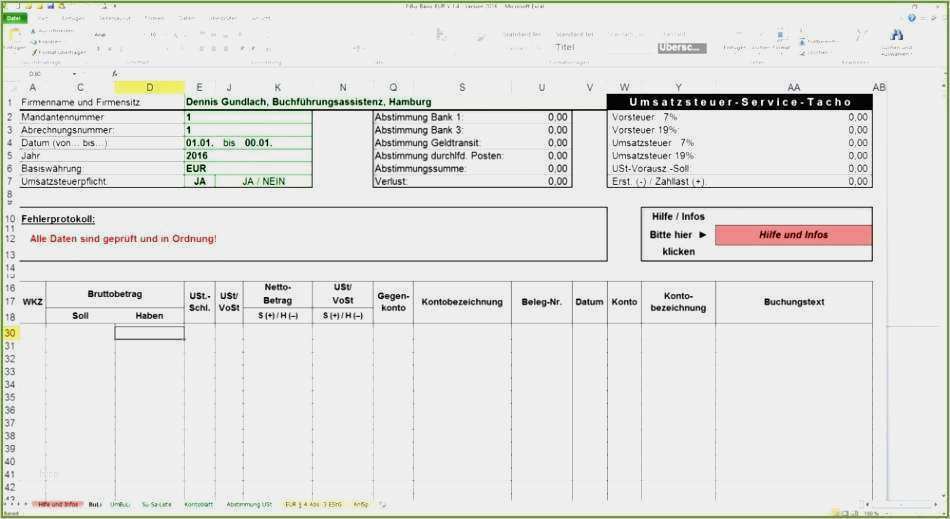Screen dimensions: 950x519
Task: Open the font size 10 dropdown
Action: pos(157,35)
